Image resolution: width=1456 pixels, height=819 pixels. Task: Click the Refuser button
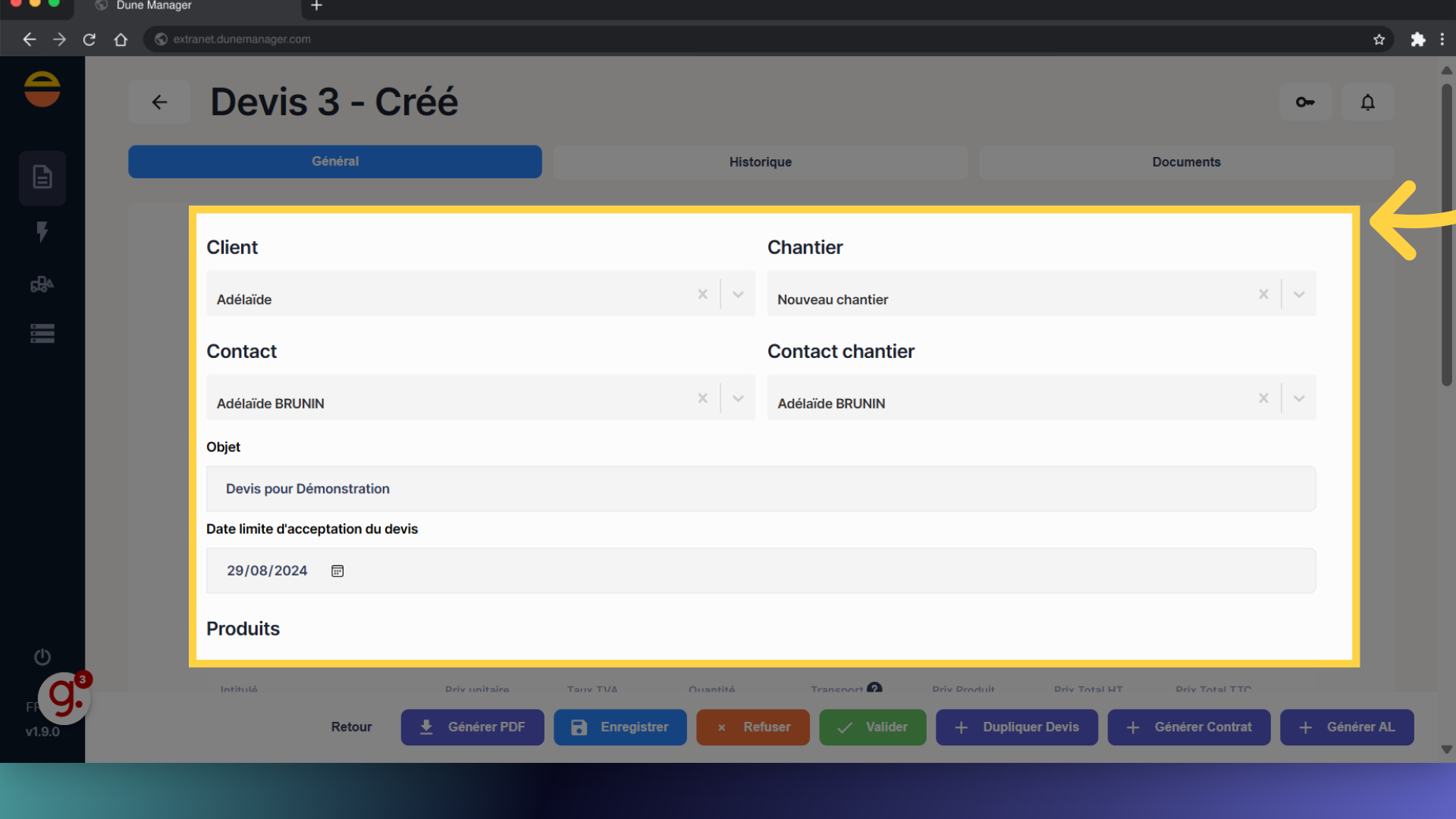click(x=752, y=727)
